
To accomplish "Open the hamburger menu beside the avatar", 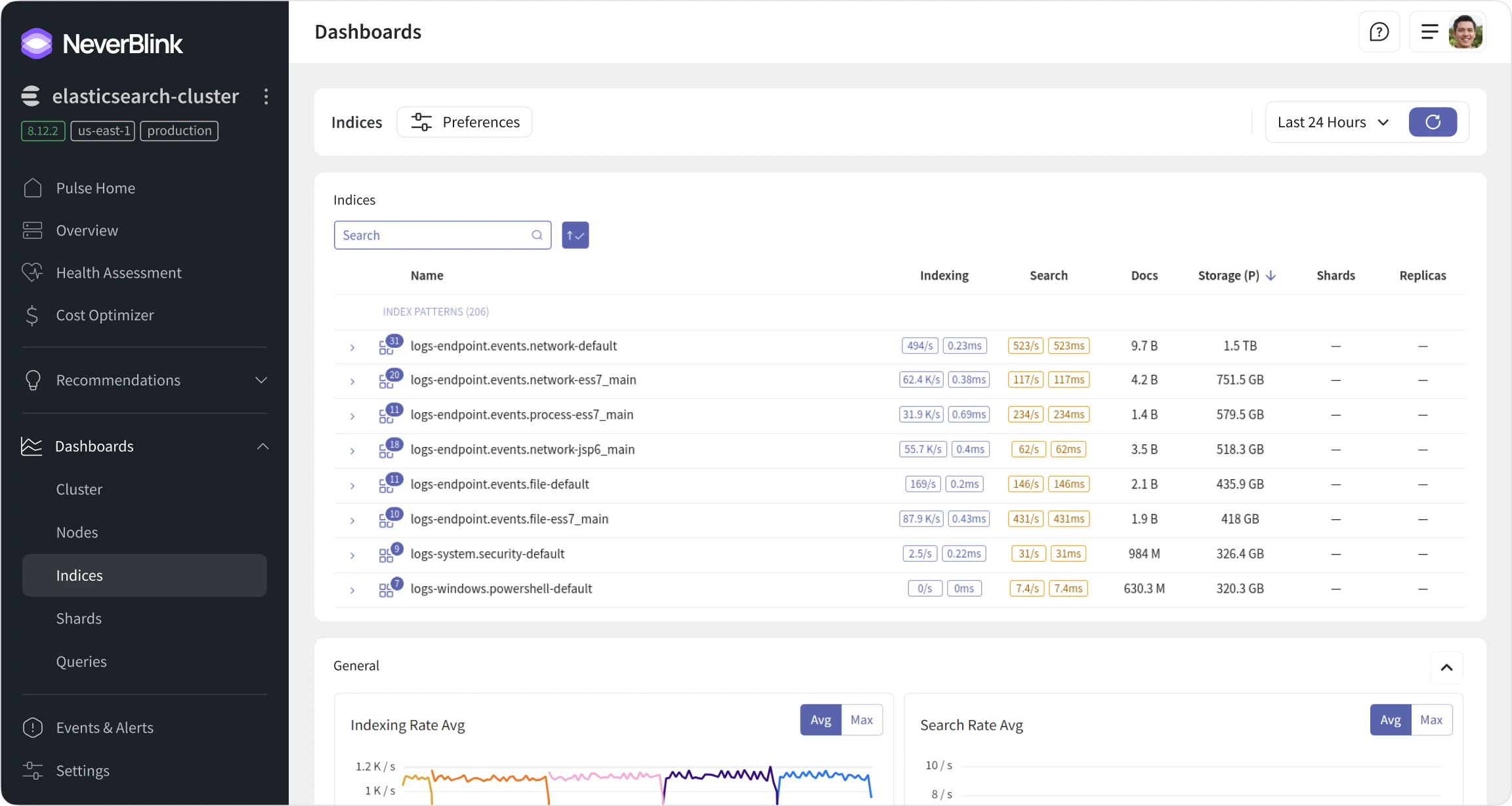I will pyautogui.click(x=1429, y=32).
